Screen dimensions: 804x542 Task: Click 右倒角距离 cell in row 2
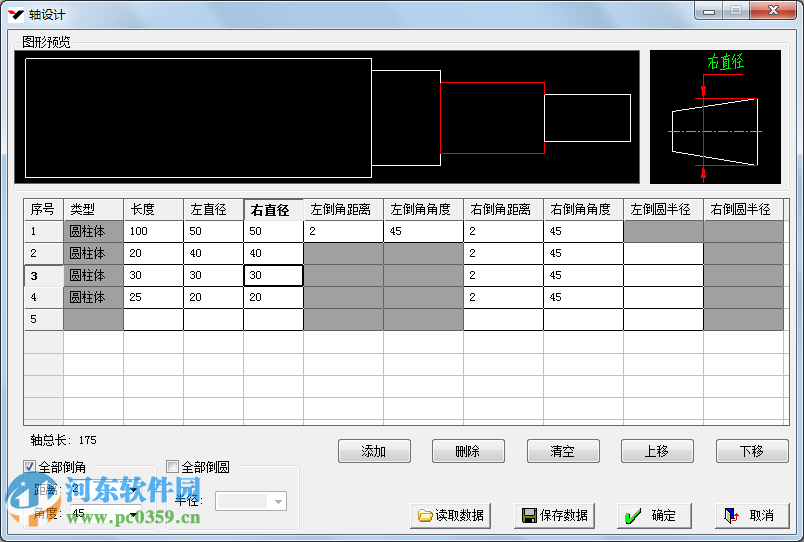(504, 253)
